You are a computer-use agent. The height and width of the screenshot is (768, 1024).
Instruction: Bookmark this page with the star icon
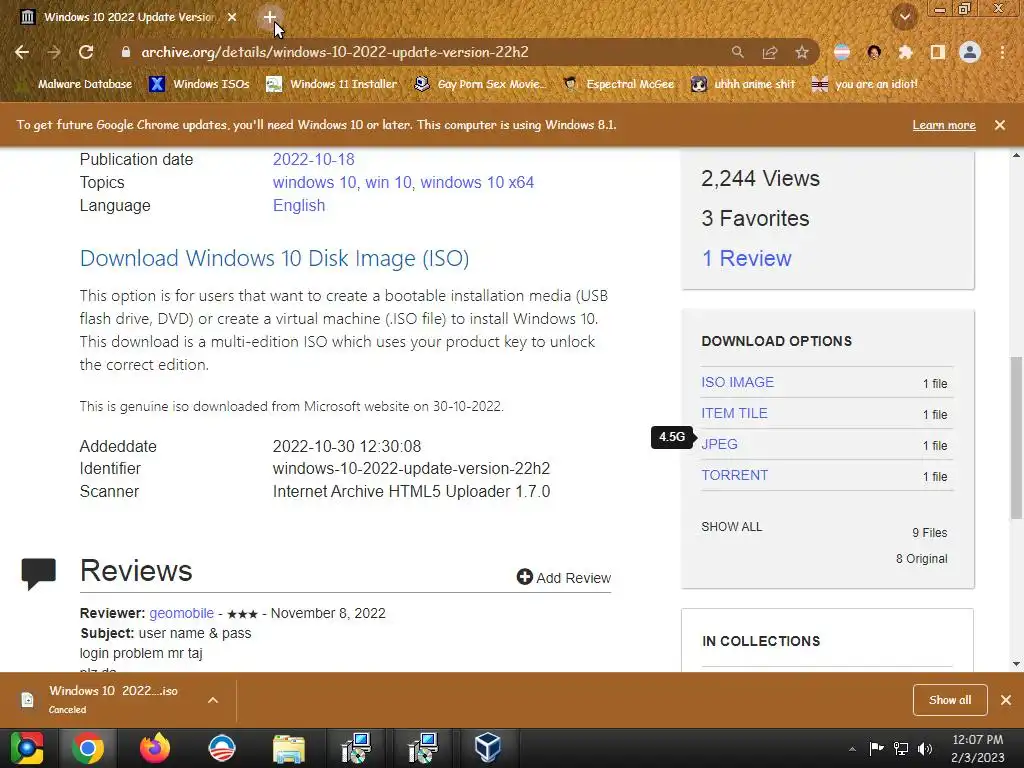coord(802,52)
